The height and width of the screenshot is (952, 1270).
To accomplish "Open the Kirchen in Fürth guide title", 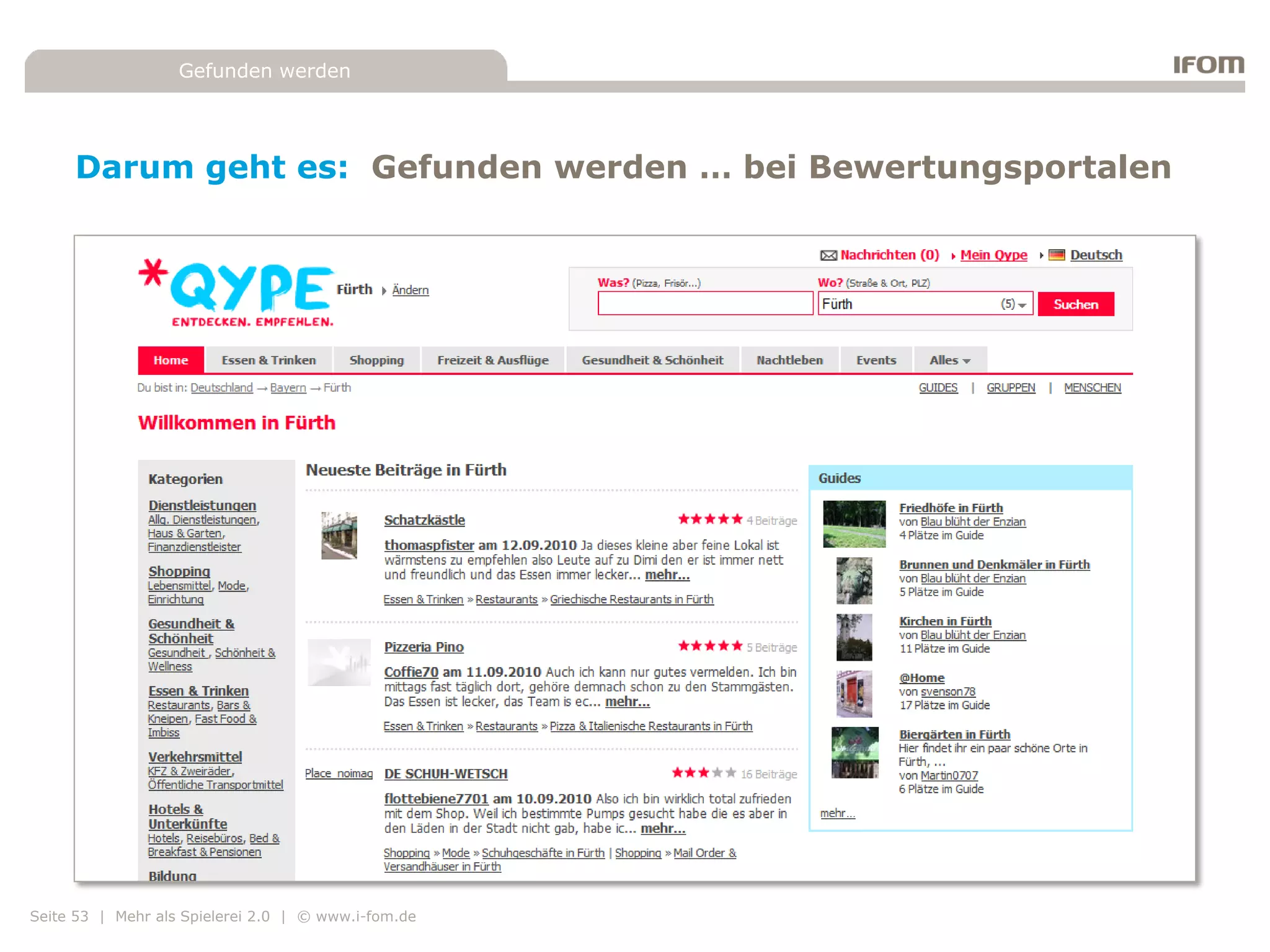I will click(946, 621).
